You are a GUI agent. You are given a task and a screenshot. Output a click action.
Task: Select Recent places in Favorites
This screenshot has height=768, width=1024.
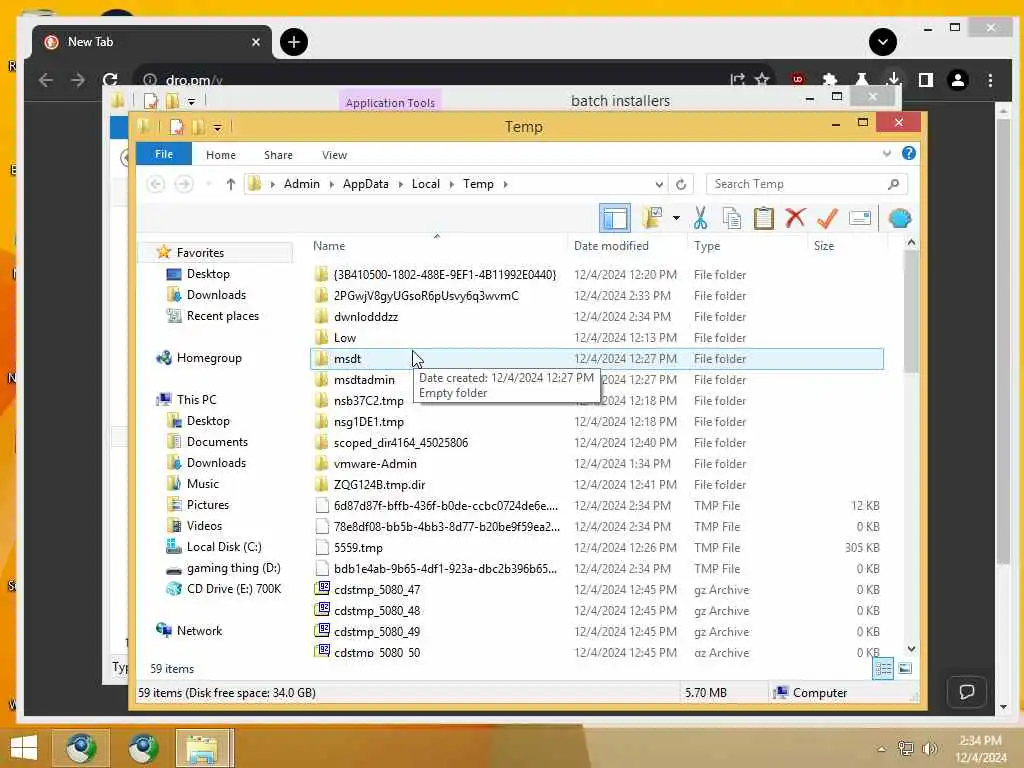[x=223, y=316]
